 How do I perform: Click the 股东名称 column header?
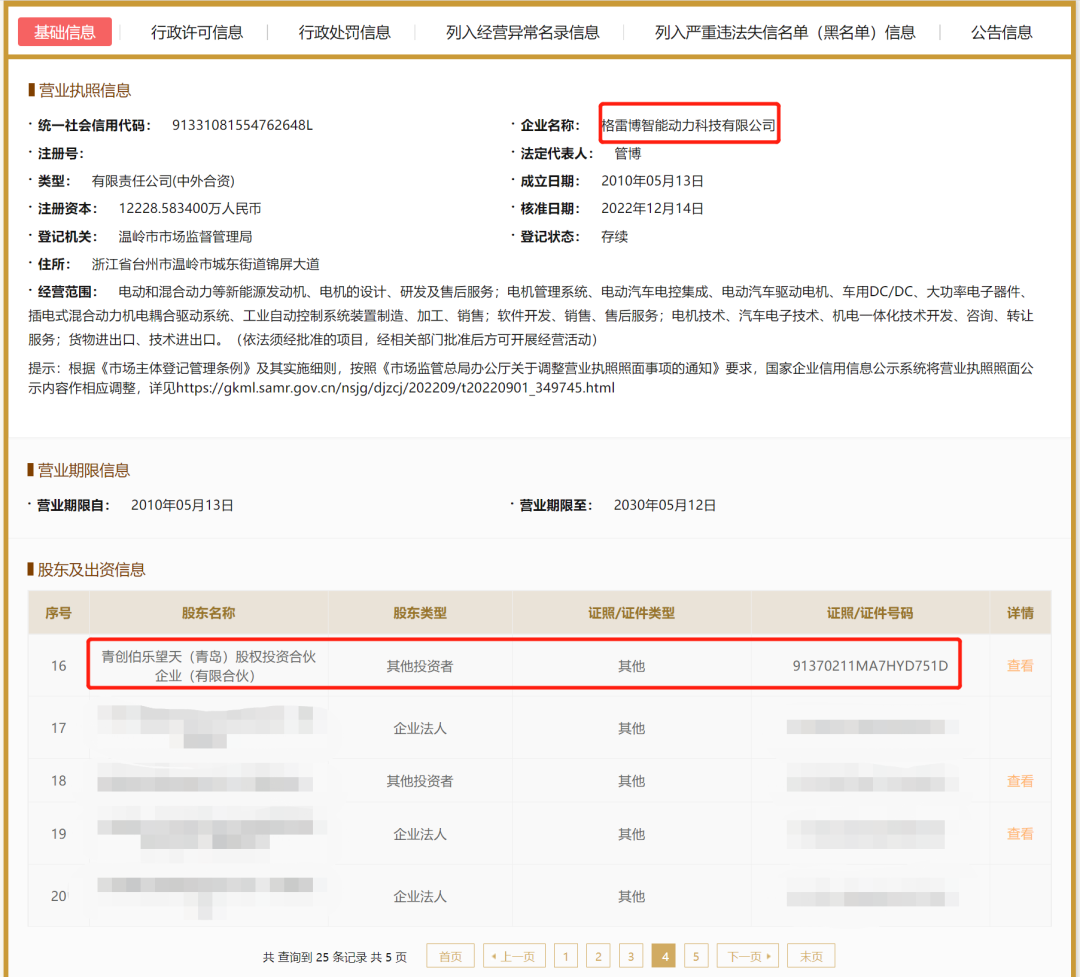click(208, 613)
